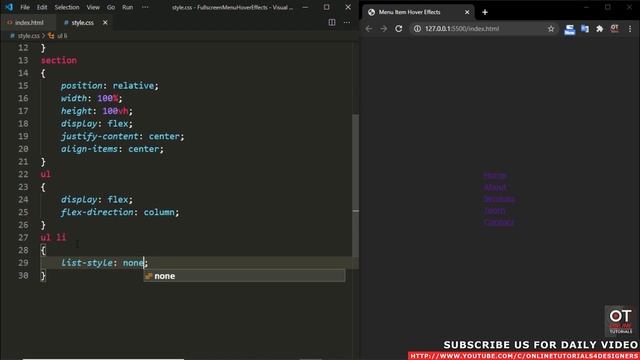Screen dimensions: 640x360
Task: Open the File menu
Action: pos(25,7)
